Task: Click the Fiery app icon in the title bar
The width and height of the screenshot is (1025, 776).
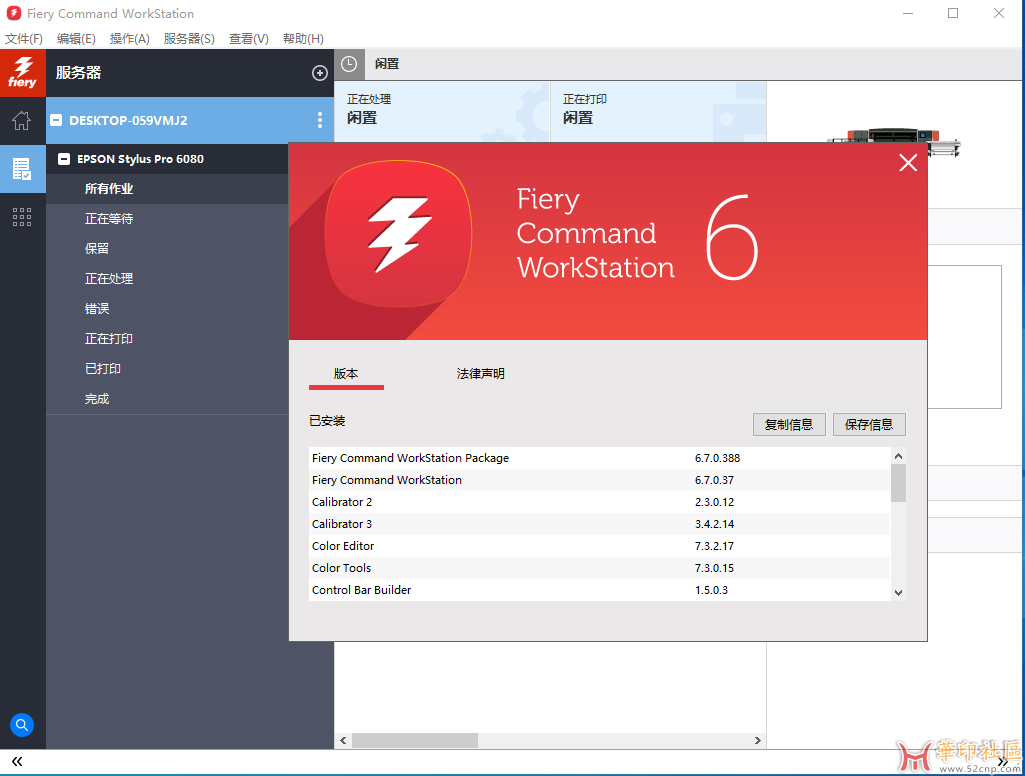Action: [13, 13]
